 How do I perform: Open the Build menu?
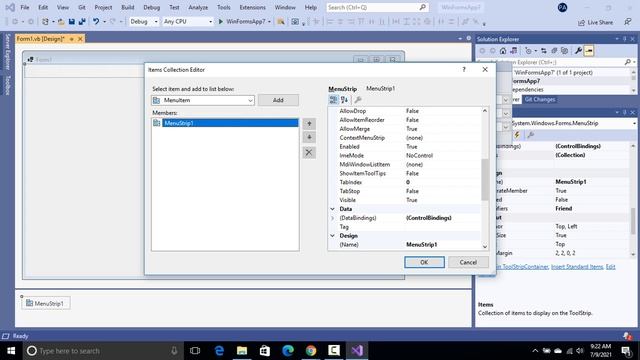127,7
